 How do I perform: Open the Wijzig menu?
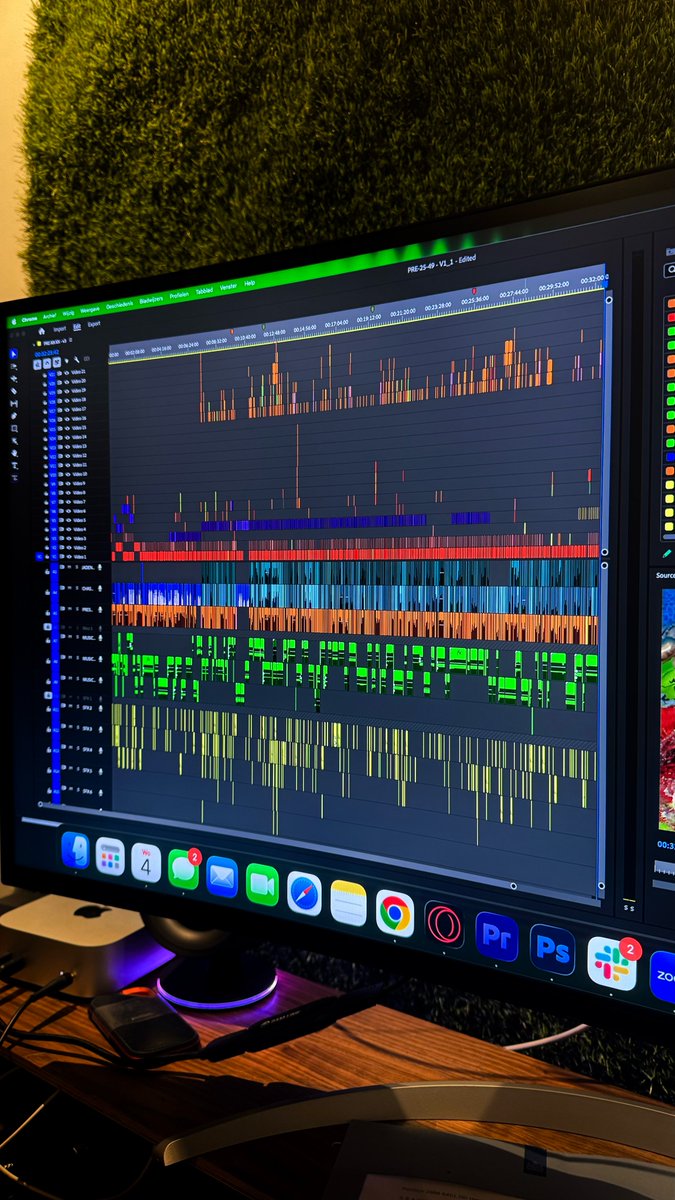pos(68,312)
